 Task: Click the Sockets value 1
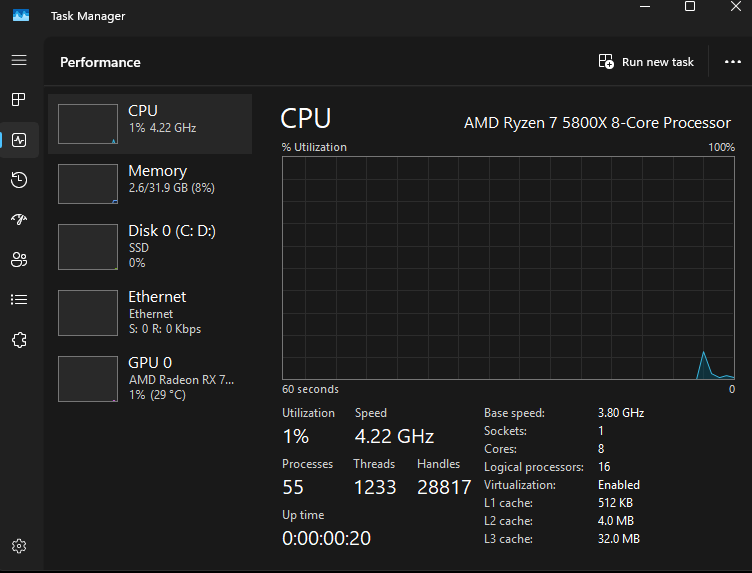click(600, 431)
